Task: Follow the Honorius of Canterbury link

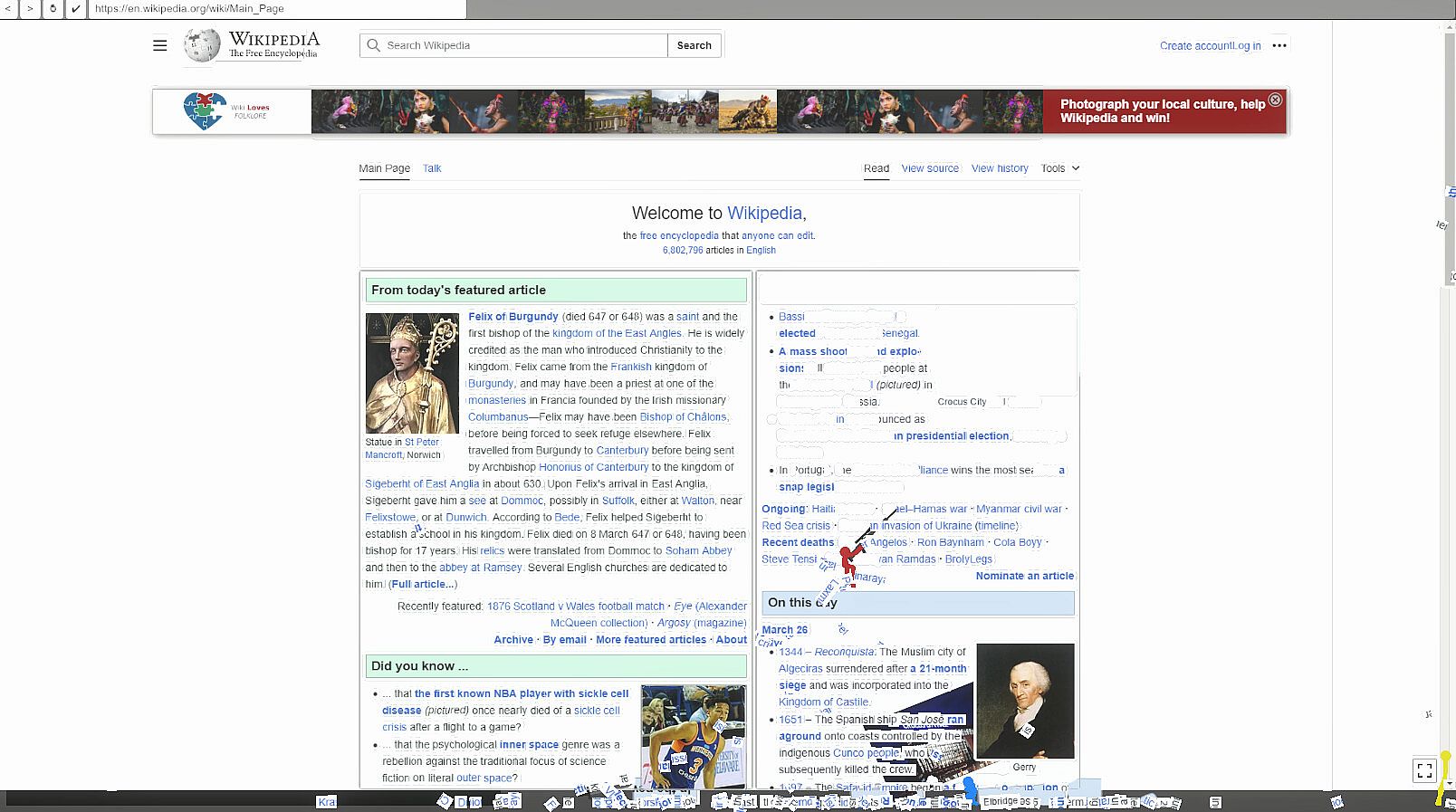Action: coord(594,467)
